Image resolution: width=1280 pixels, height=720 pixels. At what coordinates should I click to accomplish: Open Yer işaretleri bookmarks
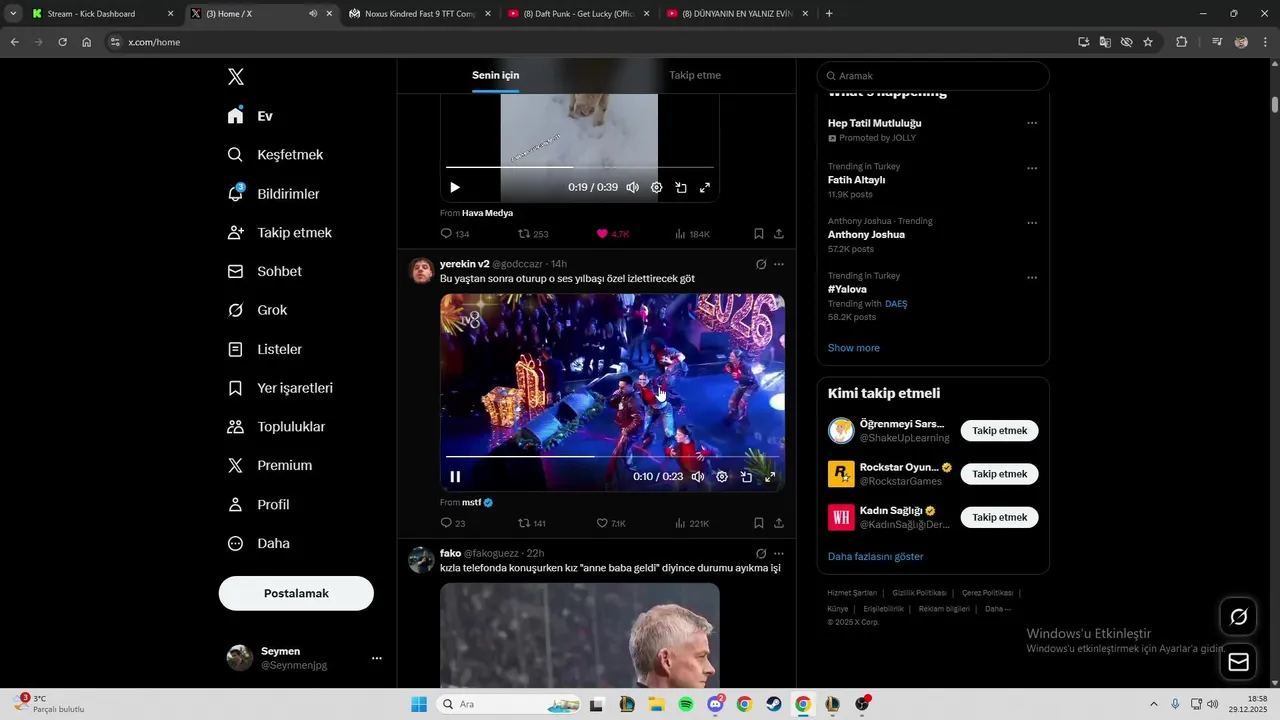pos(280,388)
